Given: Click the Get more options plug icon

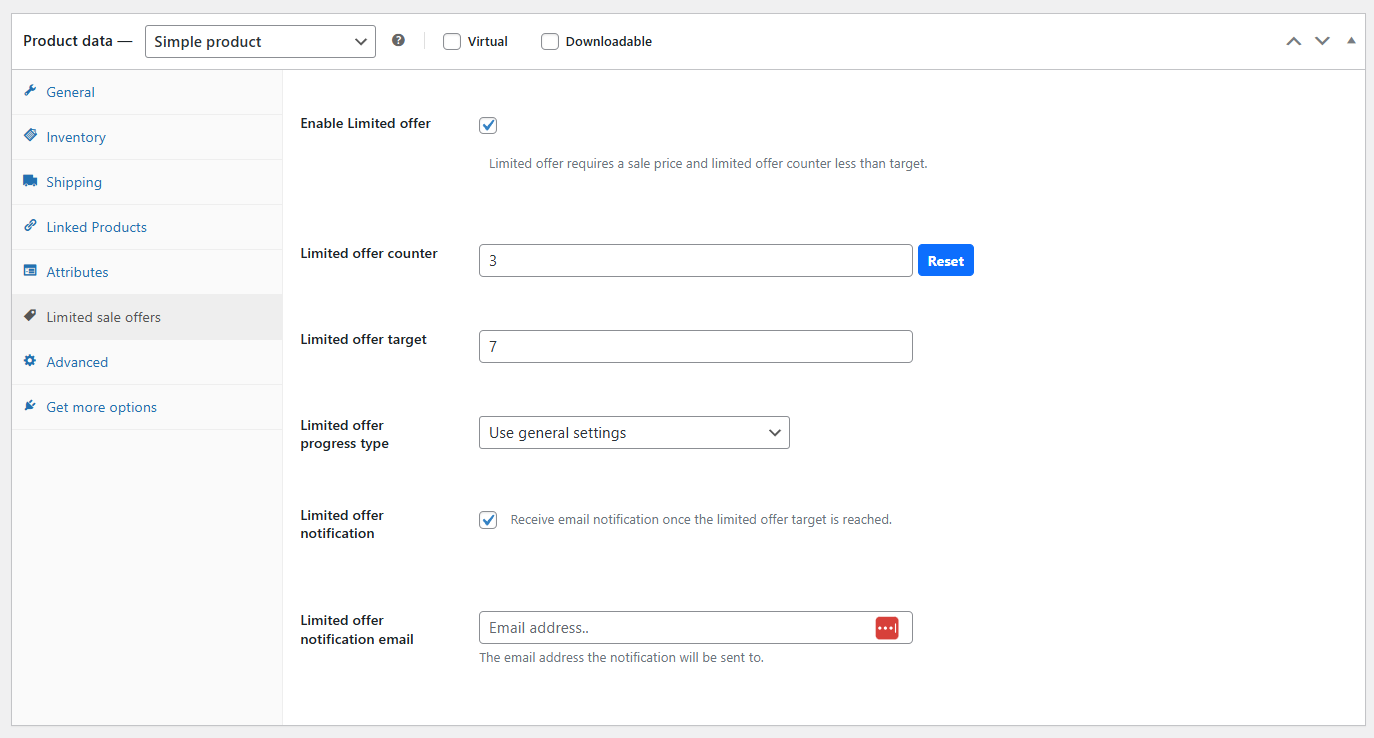Looking at the screenshot, I should pyautogui.click(x=30, y=406).
